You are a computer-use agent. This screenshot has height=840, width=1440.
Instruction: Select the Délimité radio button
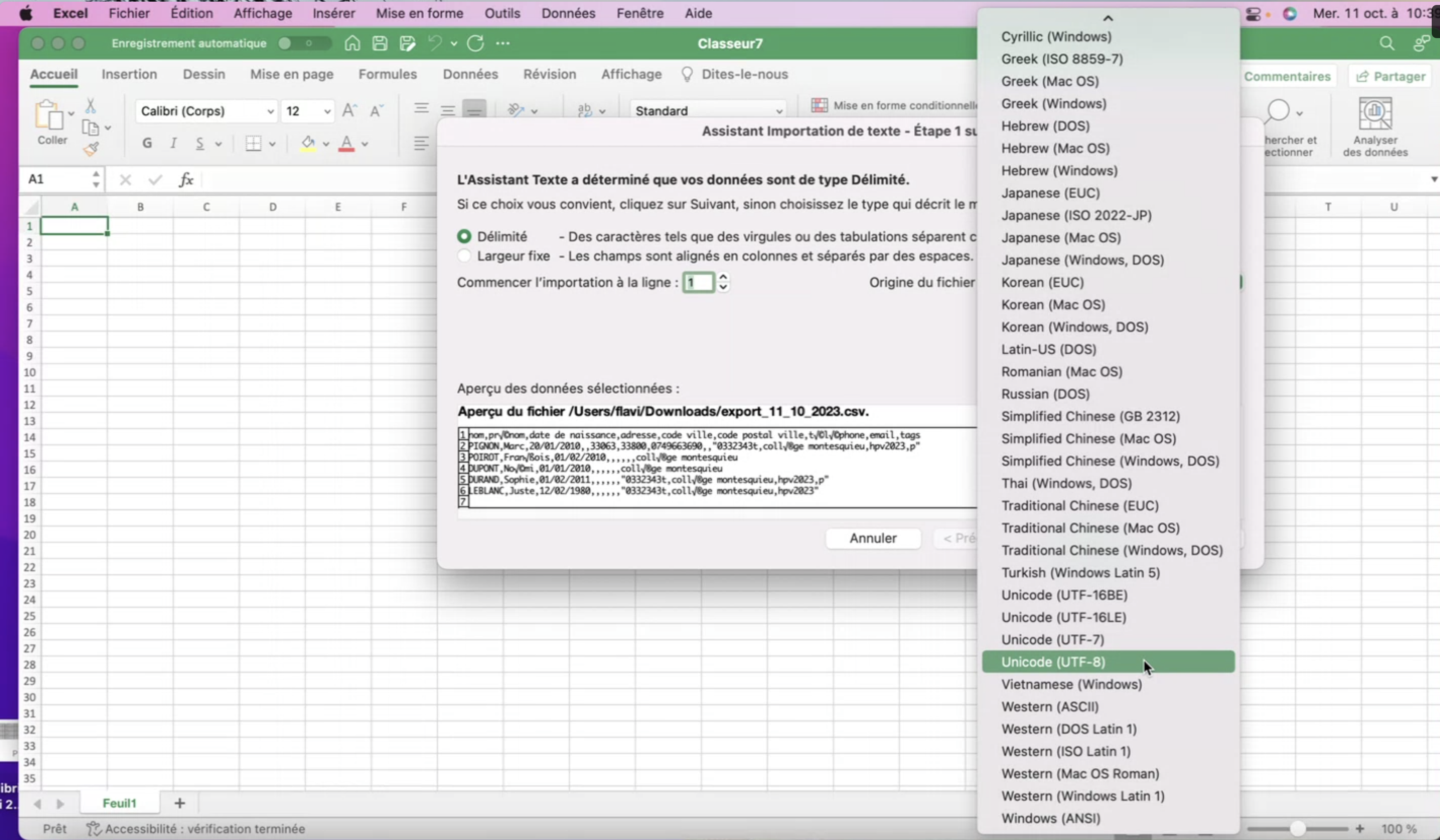(464, 237)
